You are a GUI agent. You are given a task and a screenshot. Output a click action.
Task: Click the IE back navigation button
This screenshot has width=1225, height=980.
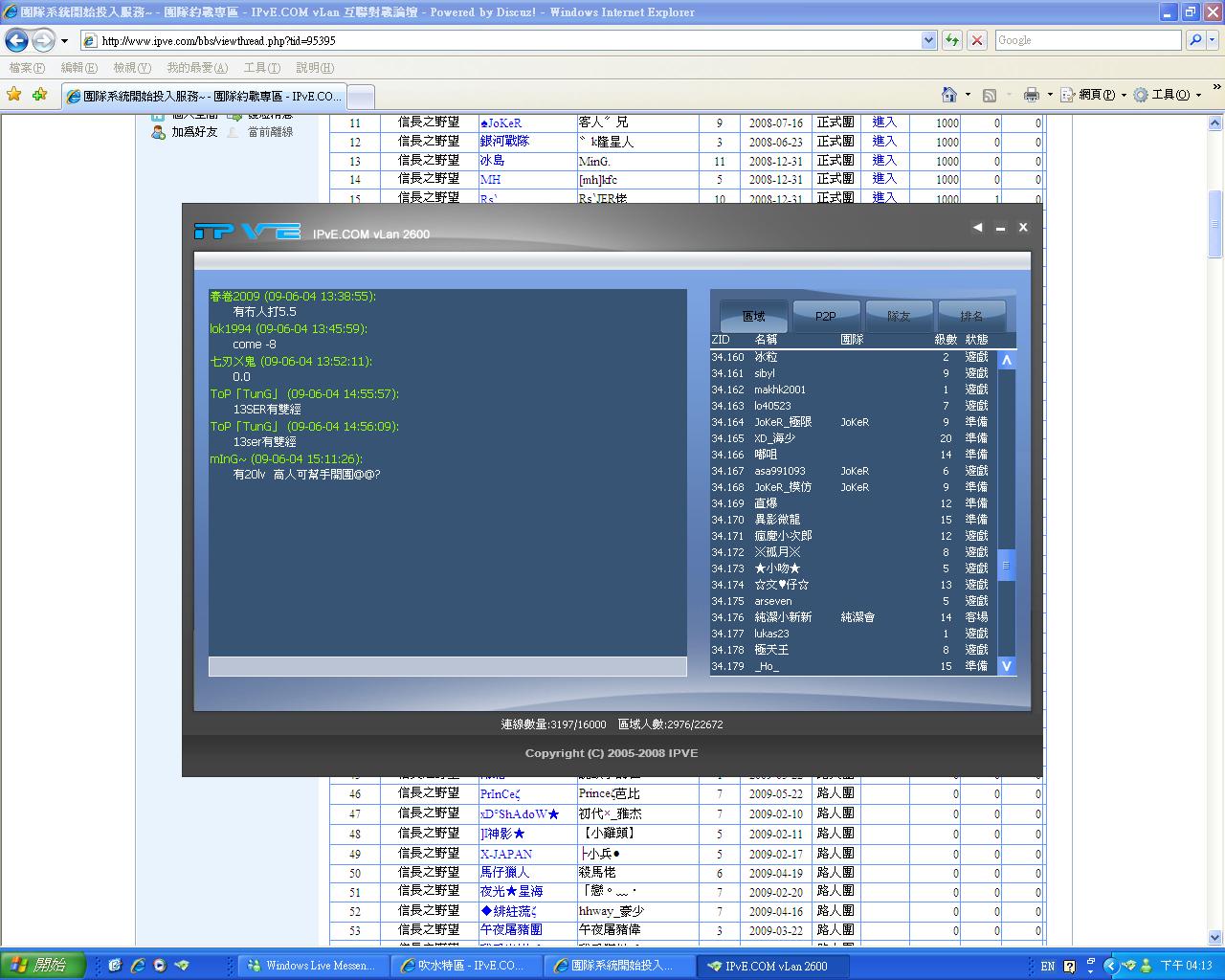17,40
